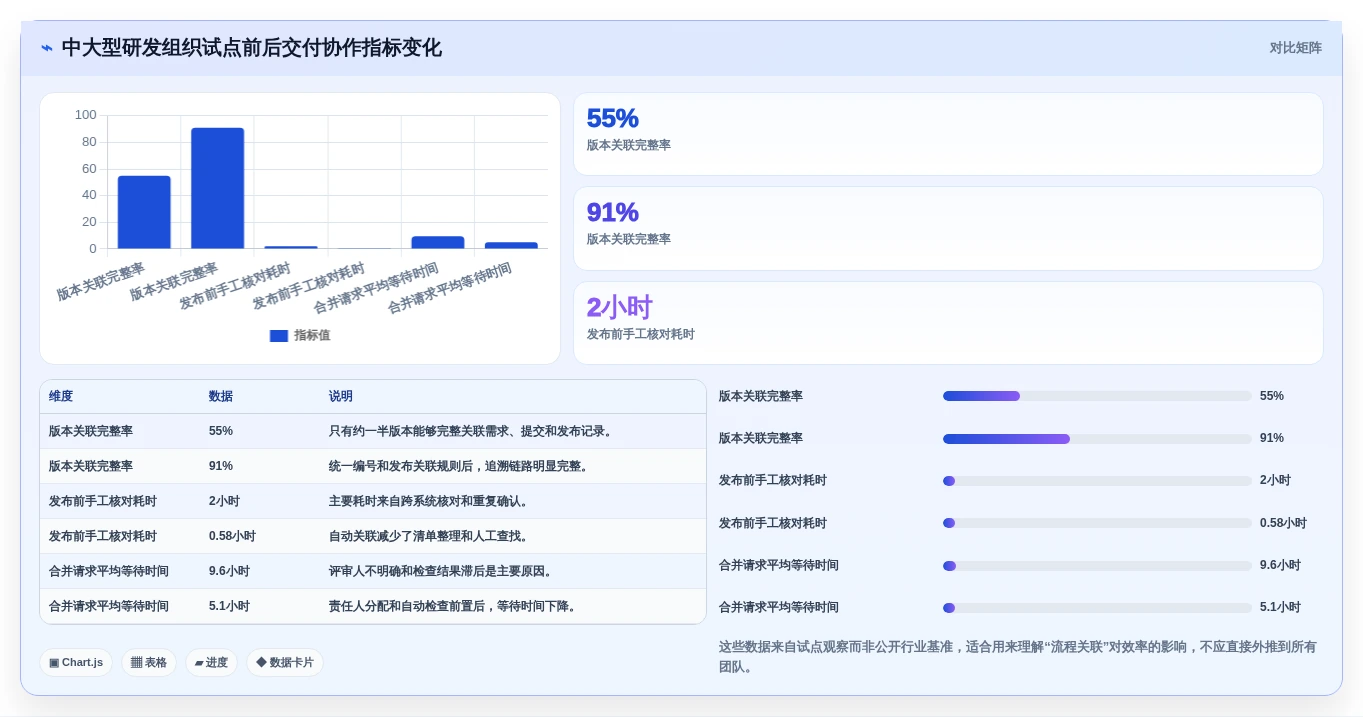Click the note 责任人分配和自动检查前置后，等待时间下降。
This screenshot has width=1363, height=717.
point(454,607)
